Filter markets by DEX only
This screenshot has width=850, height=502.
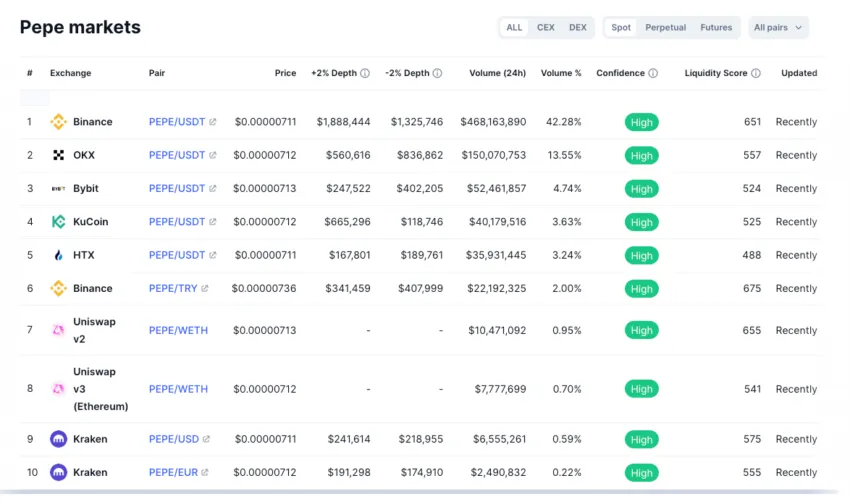point(578,28)
